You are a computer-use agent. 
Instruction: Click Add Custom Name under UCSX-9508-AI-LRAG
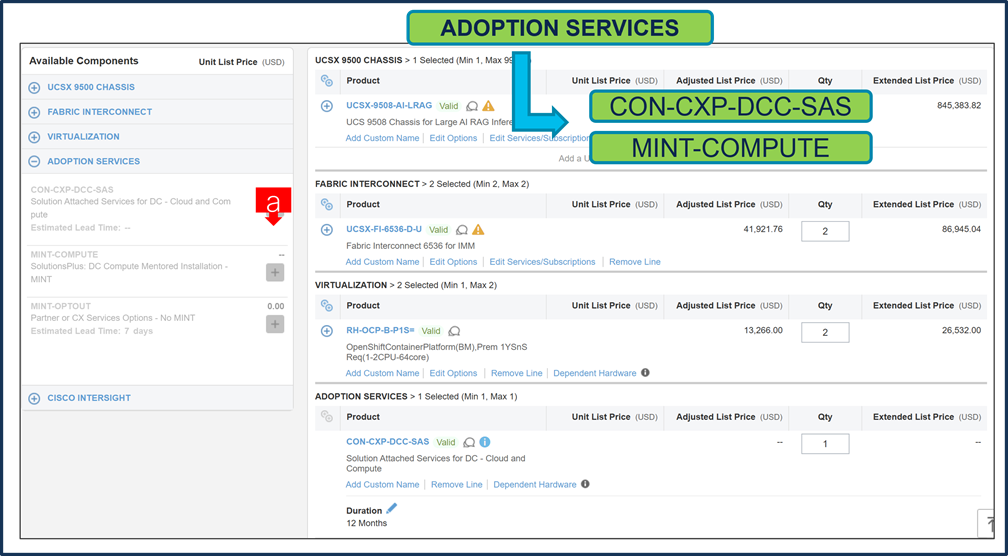pos(382,138)
